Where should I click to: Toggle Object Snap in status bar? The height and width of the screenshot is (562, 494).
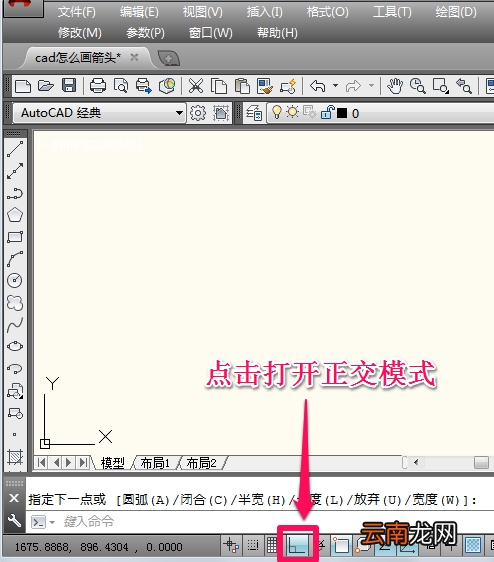(341, 546)
